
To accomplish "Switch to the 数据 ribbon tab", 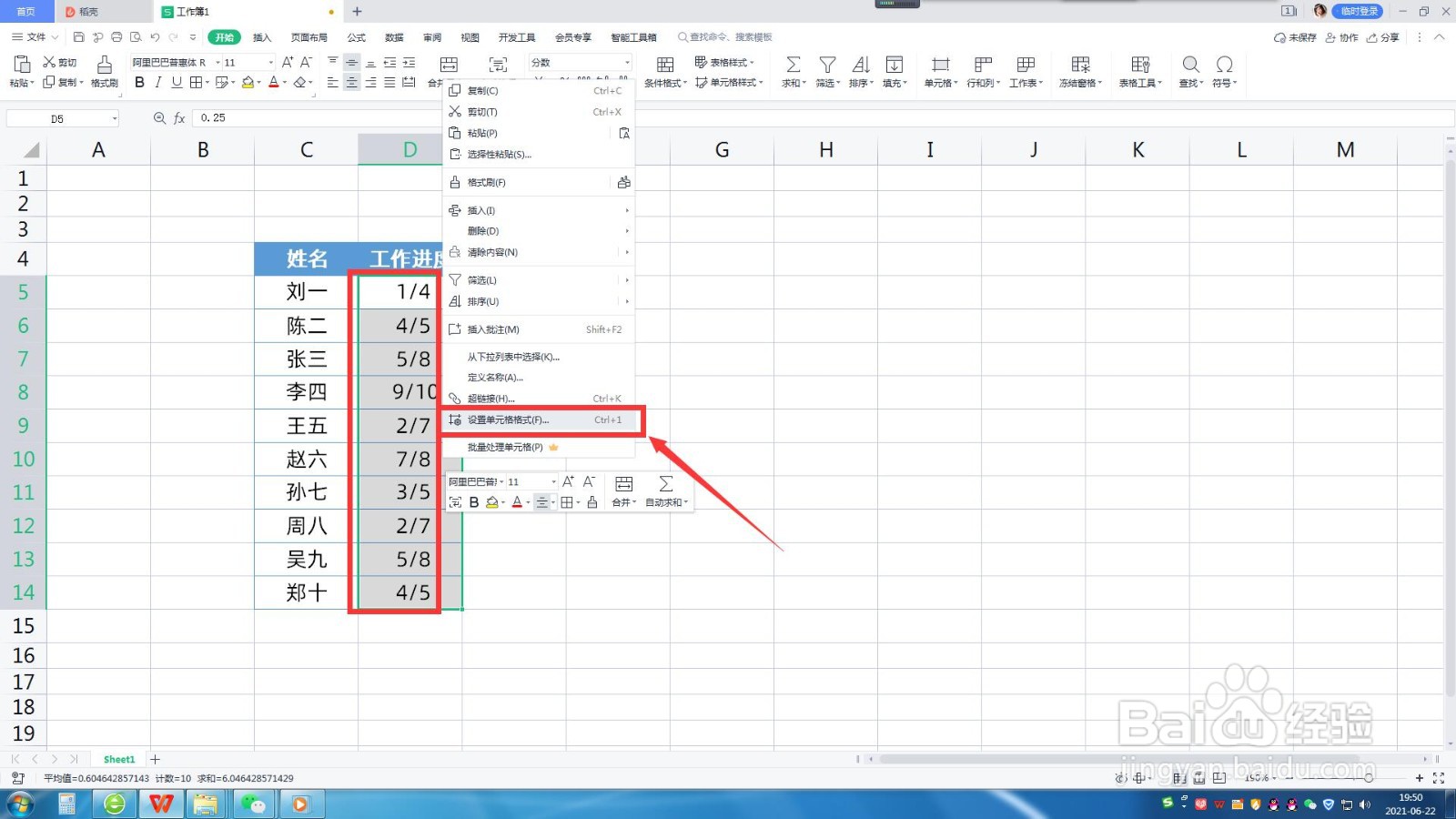I will [394, 37].
